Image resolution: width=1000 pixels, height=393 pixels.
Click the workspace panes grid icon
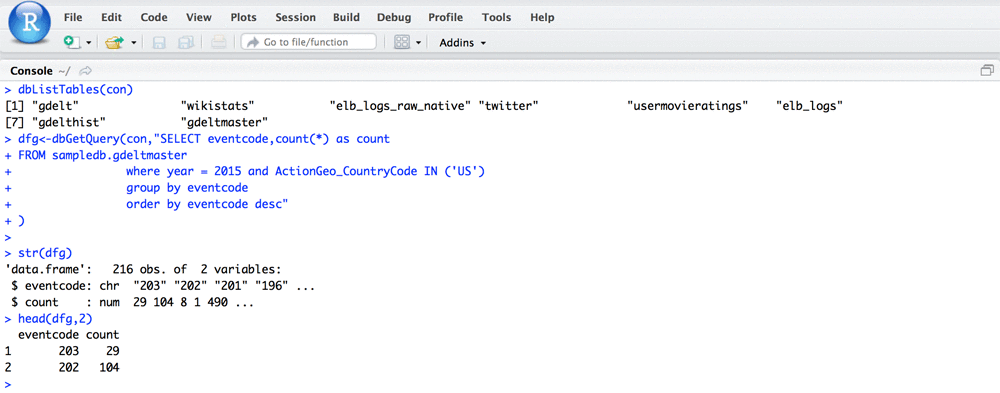click(402, 42)
